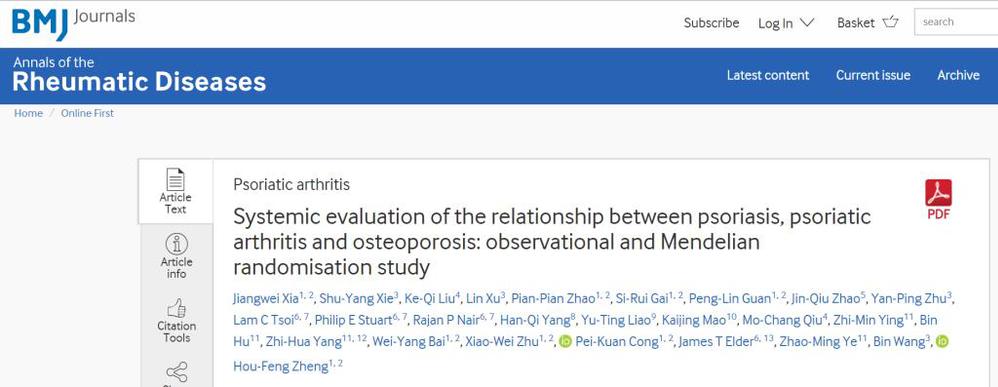Open the Article Text document icon

point(175,179)
